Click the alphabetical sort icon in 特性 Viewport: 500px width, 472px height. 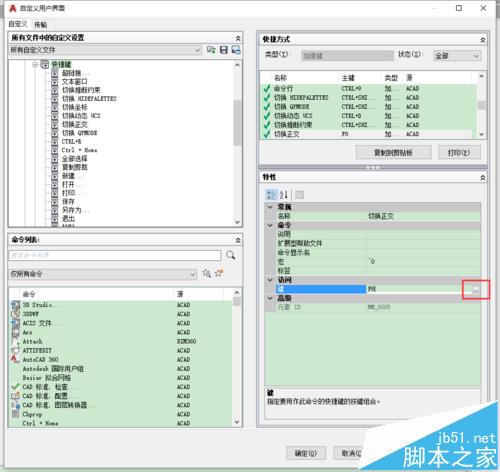click(x=283, y=195)
